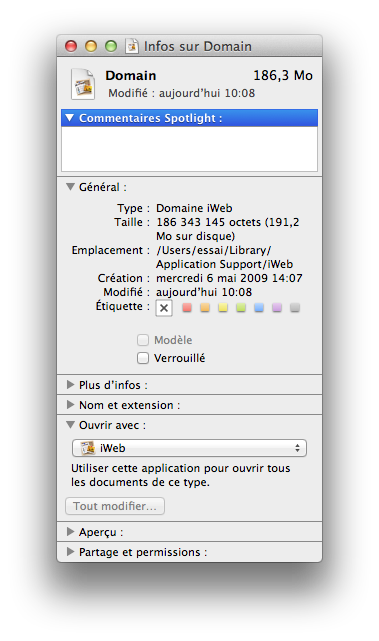Screen dimensions: 379x641
Task: Click the file name Domain in header
Action: (x=131, y=76)
